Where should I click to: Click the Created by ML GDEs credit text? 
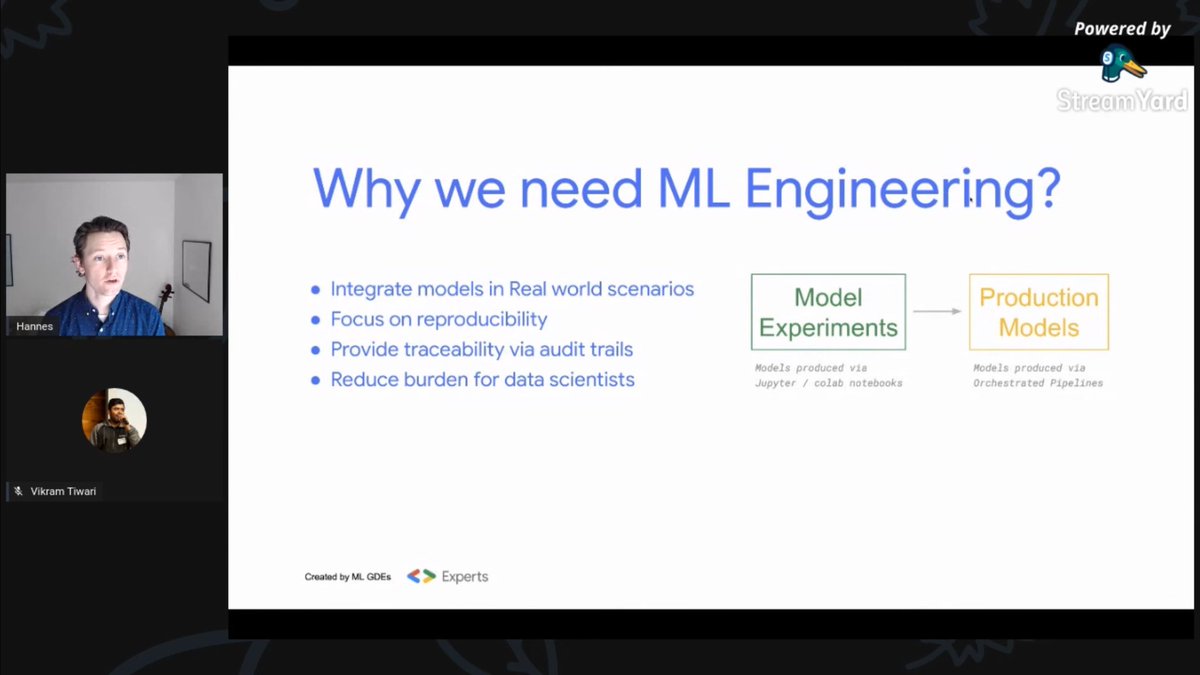pyautogui.click(x=347, y=576)
